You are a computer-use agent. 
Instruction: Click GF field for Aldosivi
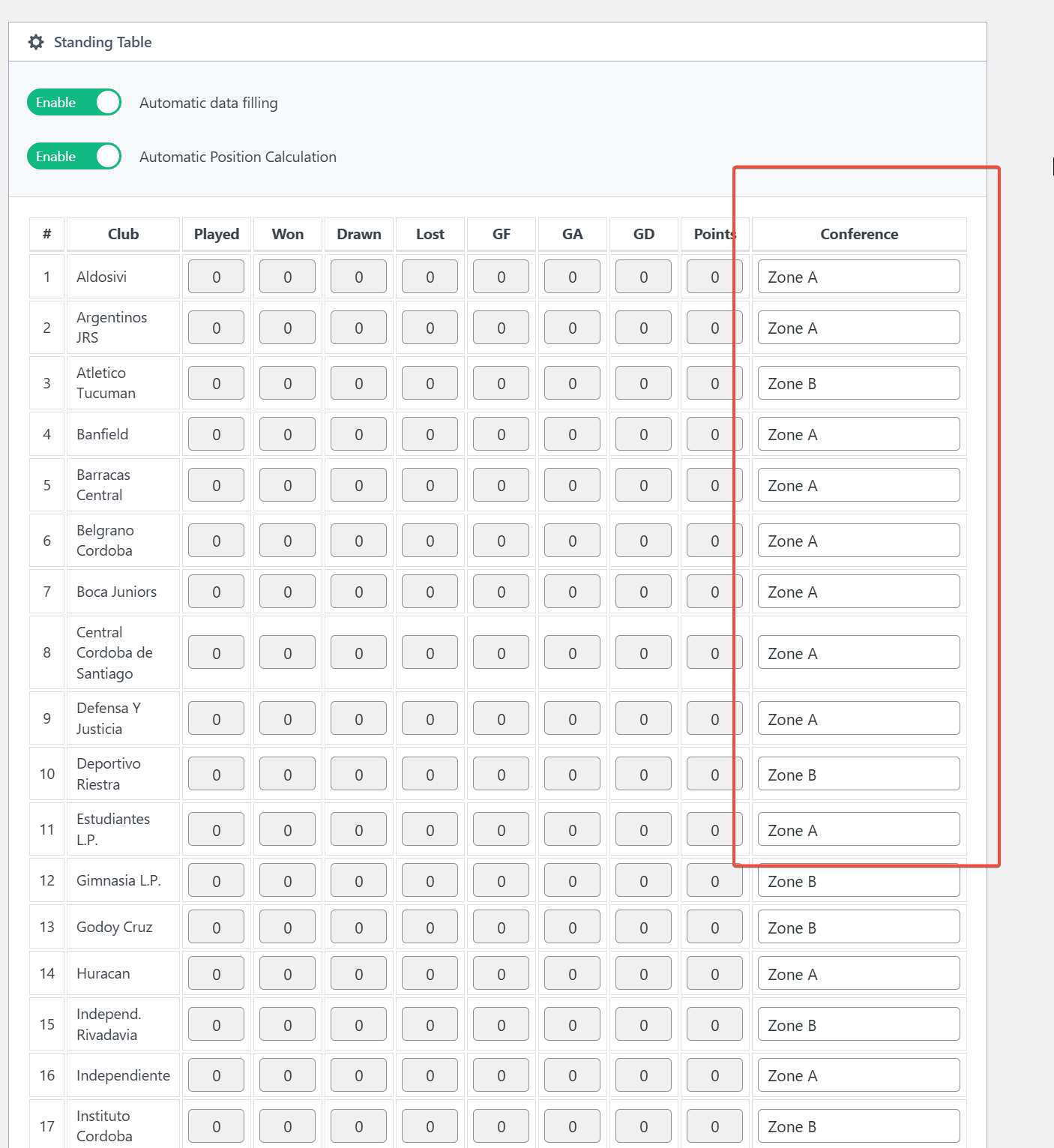pos(502,277)
